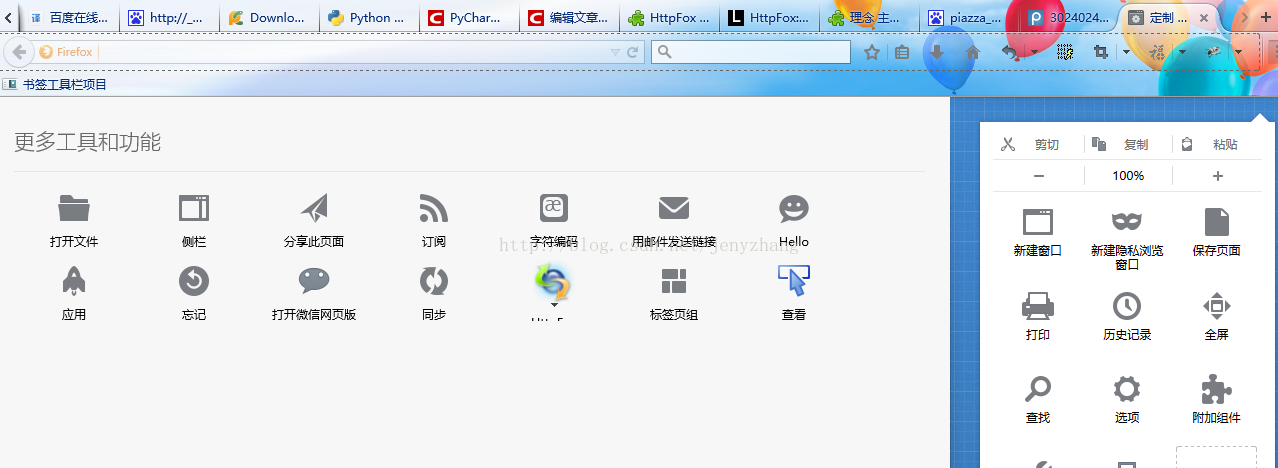
Task: Click the Sync (同步) arrows icon
Action: click(434, 281)
